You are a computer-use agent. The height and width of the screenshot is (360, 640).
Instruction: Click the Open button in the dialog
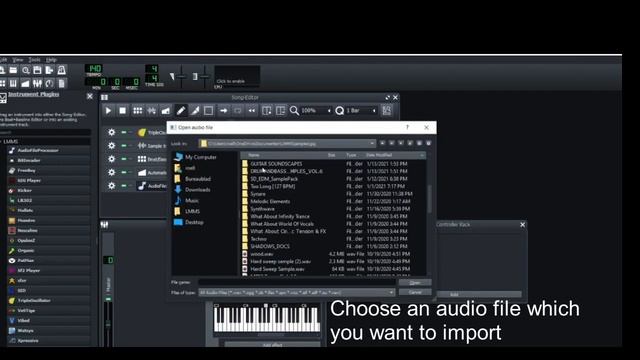pyautogui.click(x=415, y=282)
